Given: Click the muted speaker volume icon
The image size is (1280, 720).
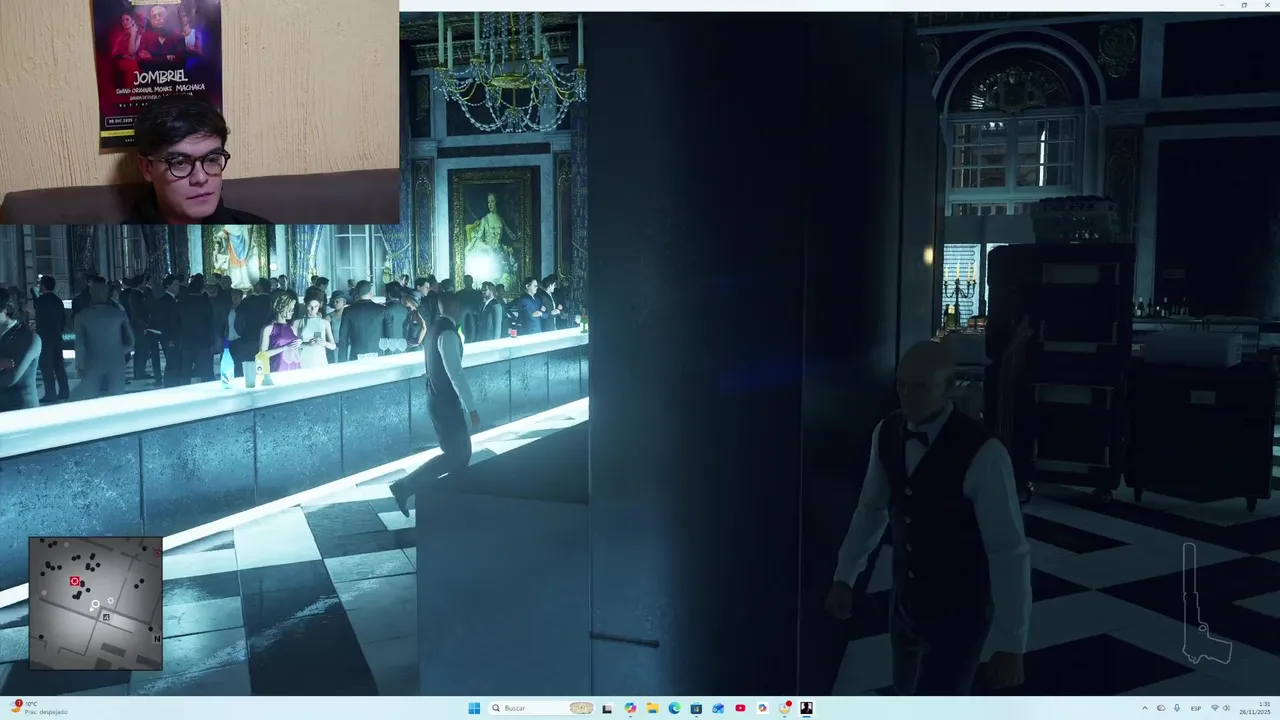Looking at the screenshot, I should point(1226,708).
